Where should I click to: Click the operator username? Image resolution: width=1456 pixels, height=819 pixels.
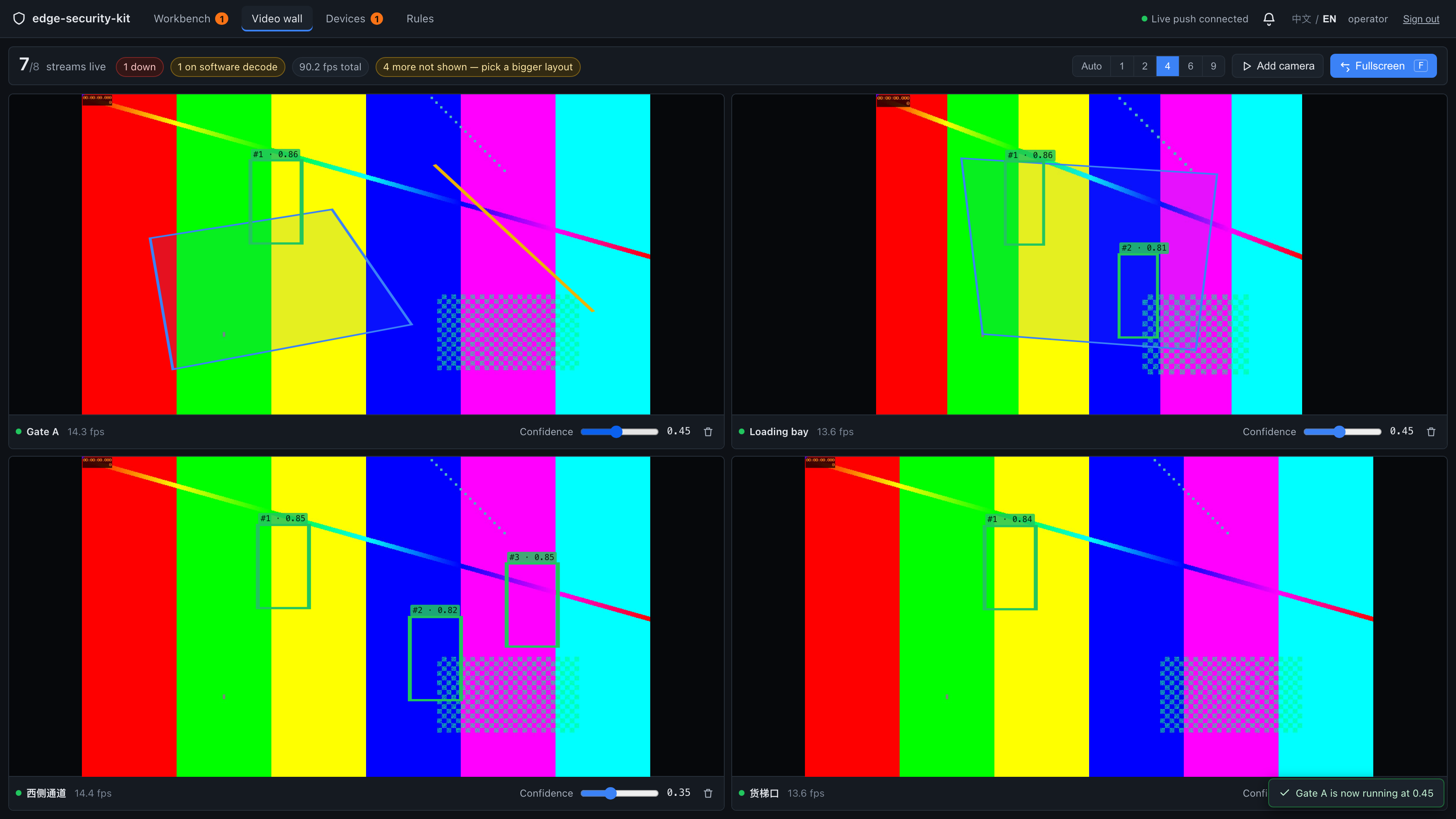coord(1367,19)
